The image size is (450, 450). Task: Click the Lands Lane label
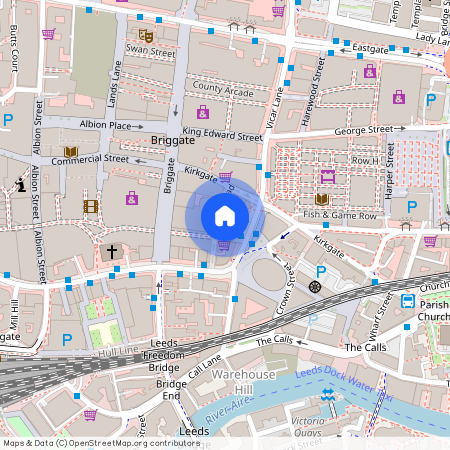114,84
